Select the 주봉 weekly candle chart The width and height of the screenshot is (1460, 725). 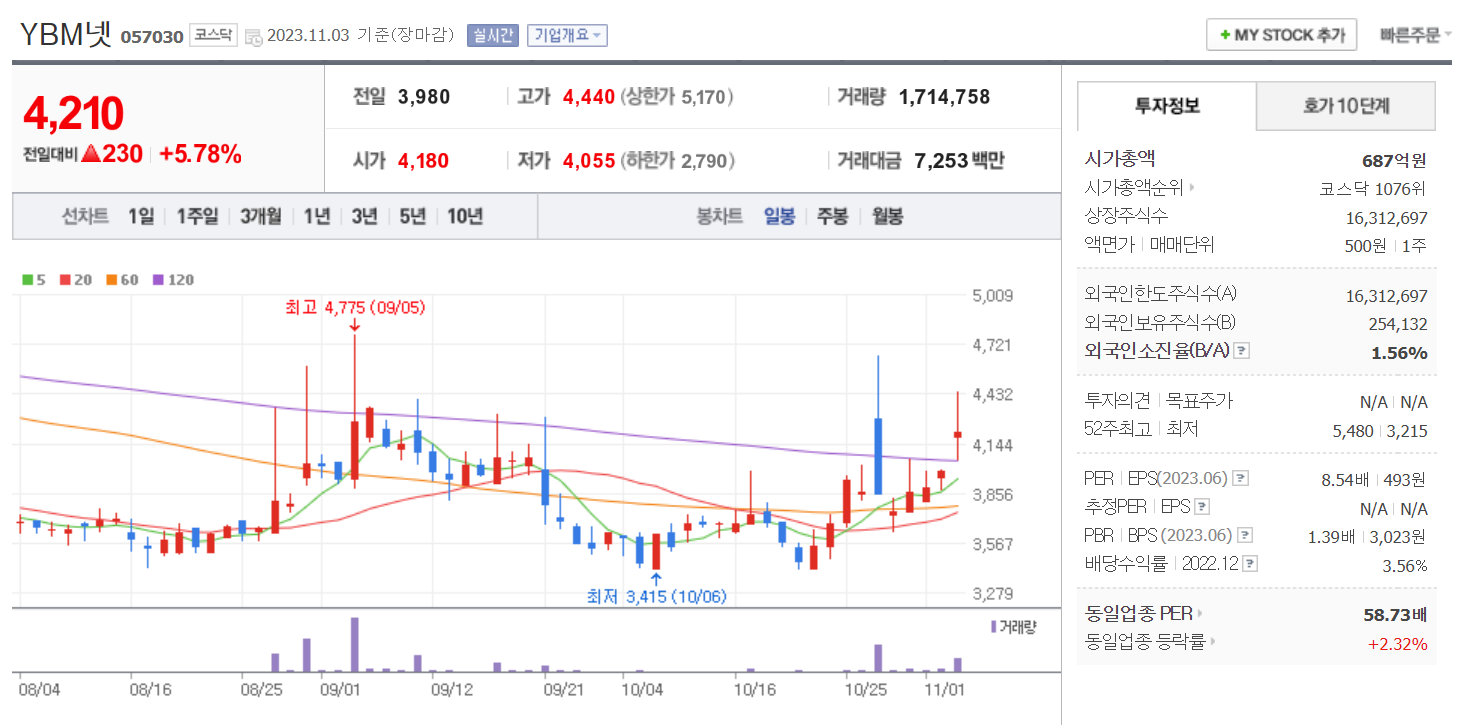point(832,216)
